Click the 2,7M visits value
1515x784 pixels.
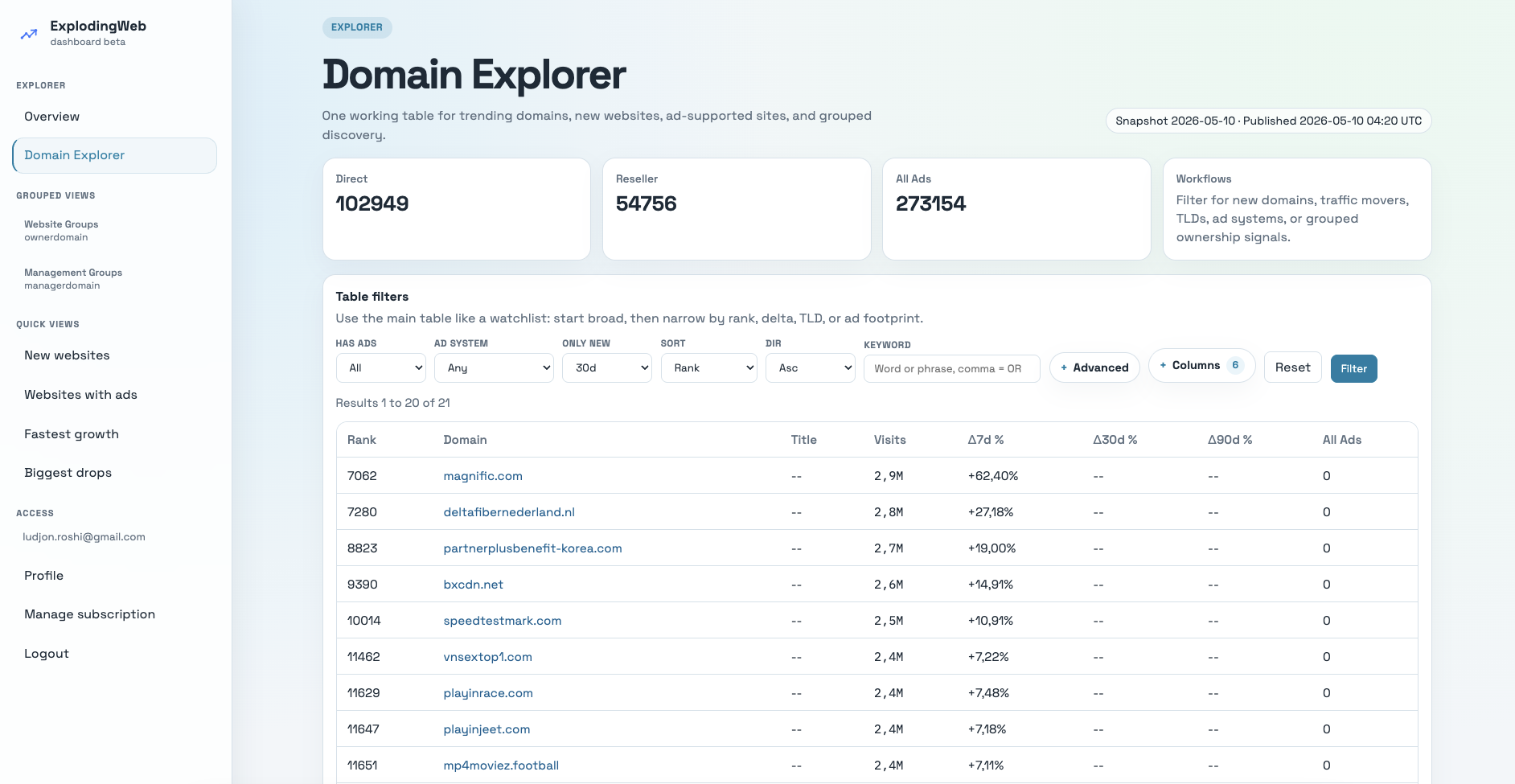click(x=889, y=548)
